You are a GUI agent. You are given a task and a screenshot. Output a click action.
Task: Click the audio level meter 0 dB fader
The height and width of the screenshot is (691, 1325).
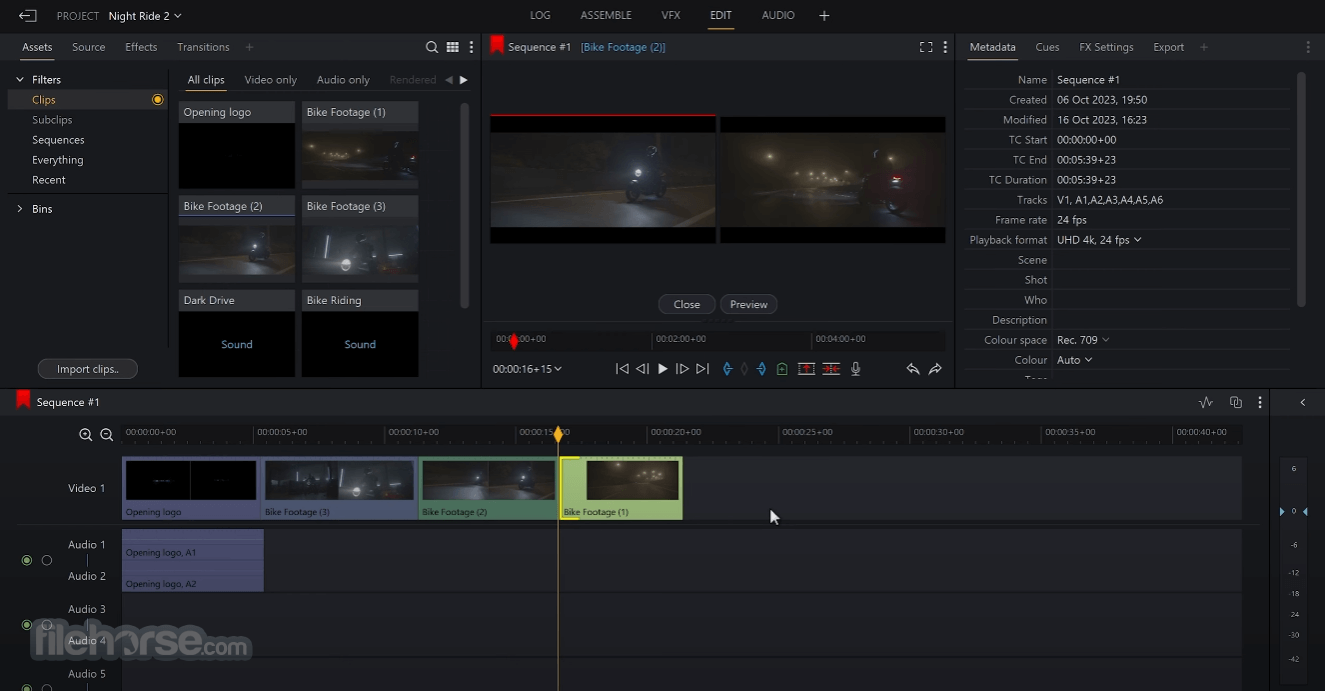[x=1293, y=511]
